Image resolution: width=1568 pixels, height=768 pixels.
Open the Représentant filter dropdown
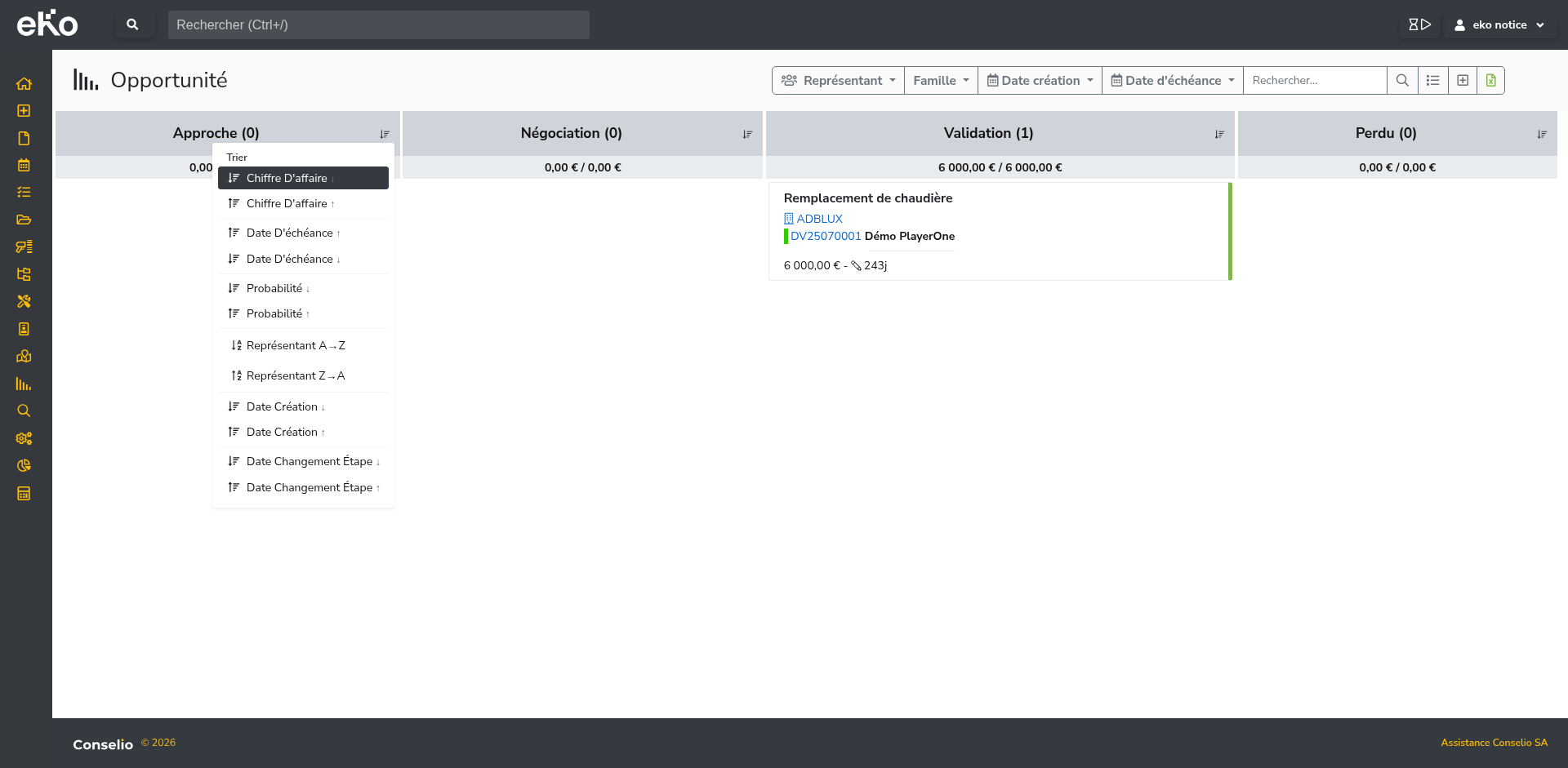click(x=837, y=80)
